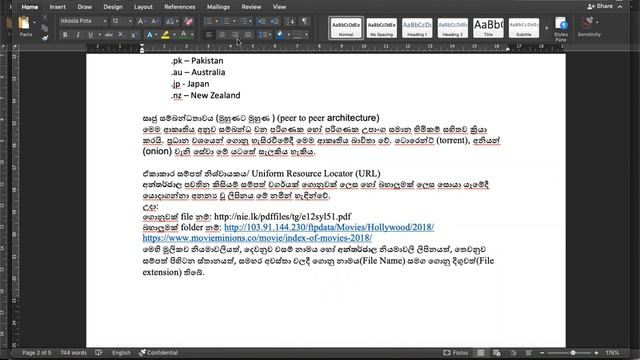640x360 pixels.
Task: Apply the Subtitle style
Action: 524,28
